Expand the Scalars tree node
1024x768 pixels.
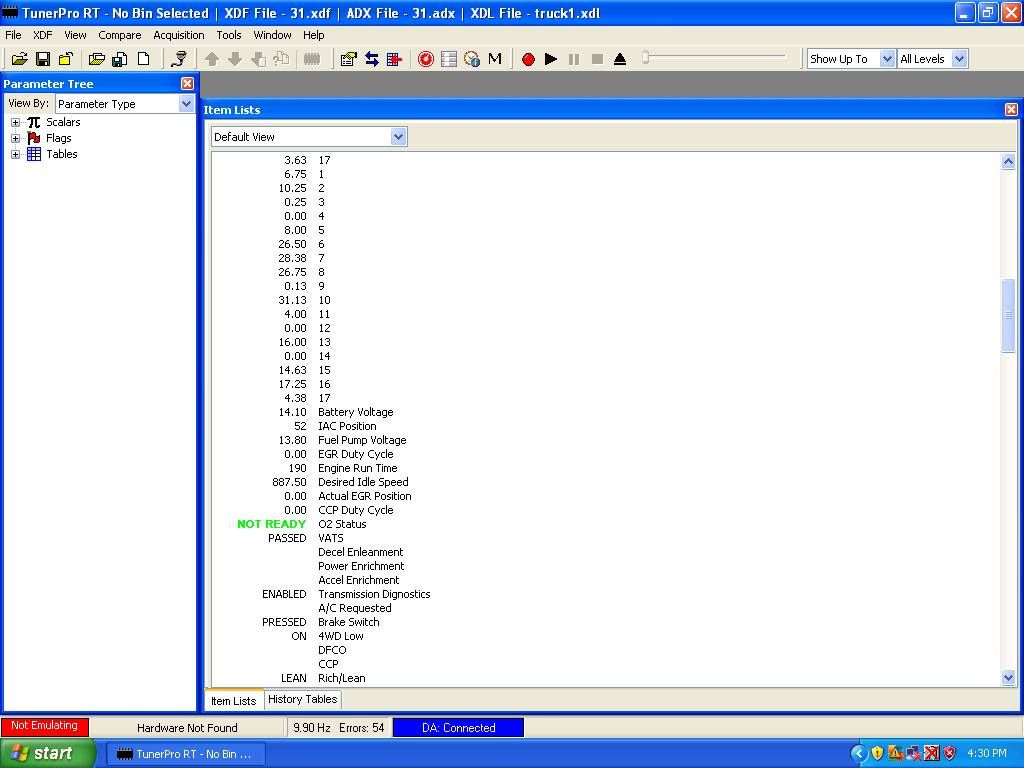tap(16, 122)
